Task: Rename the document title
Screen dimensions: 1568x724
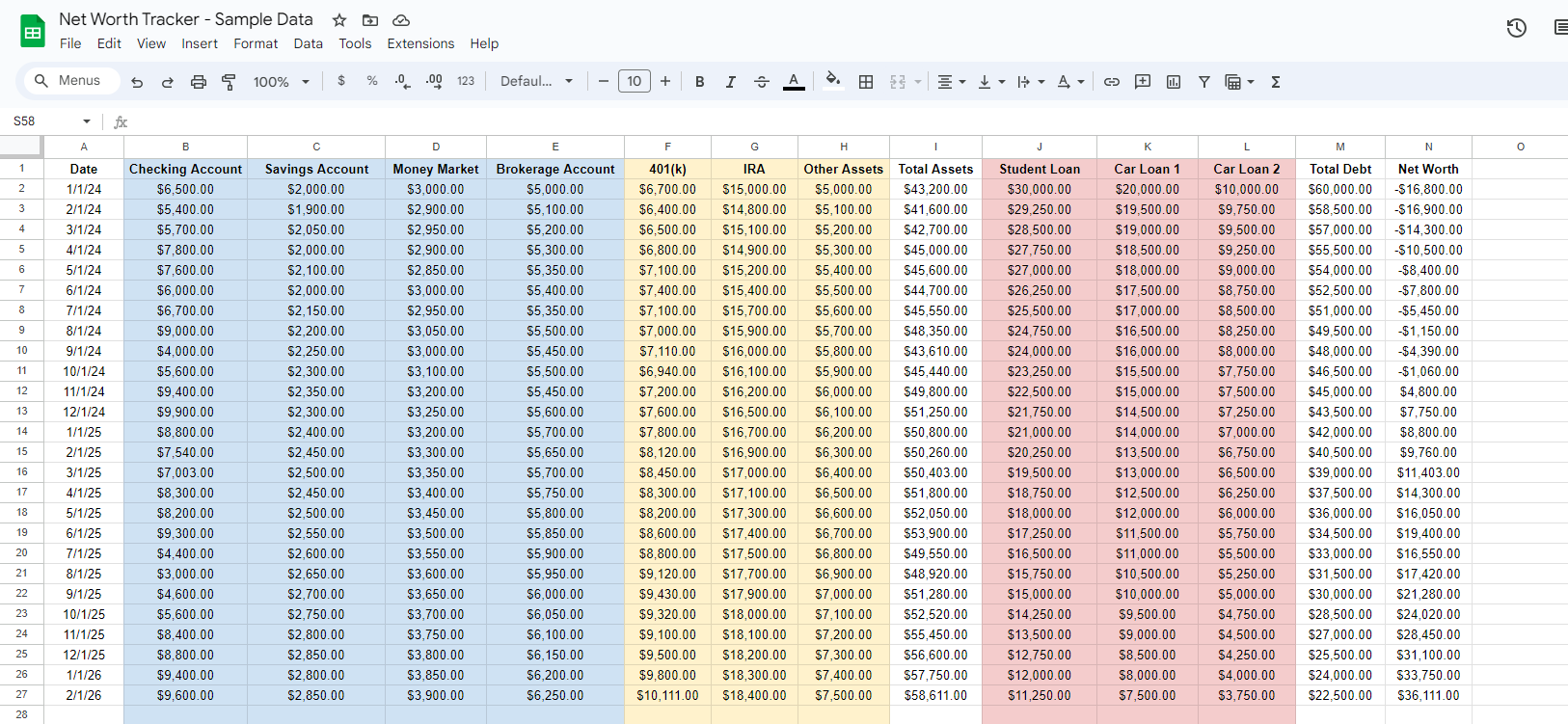Action: [186, 19]
